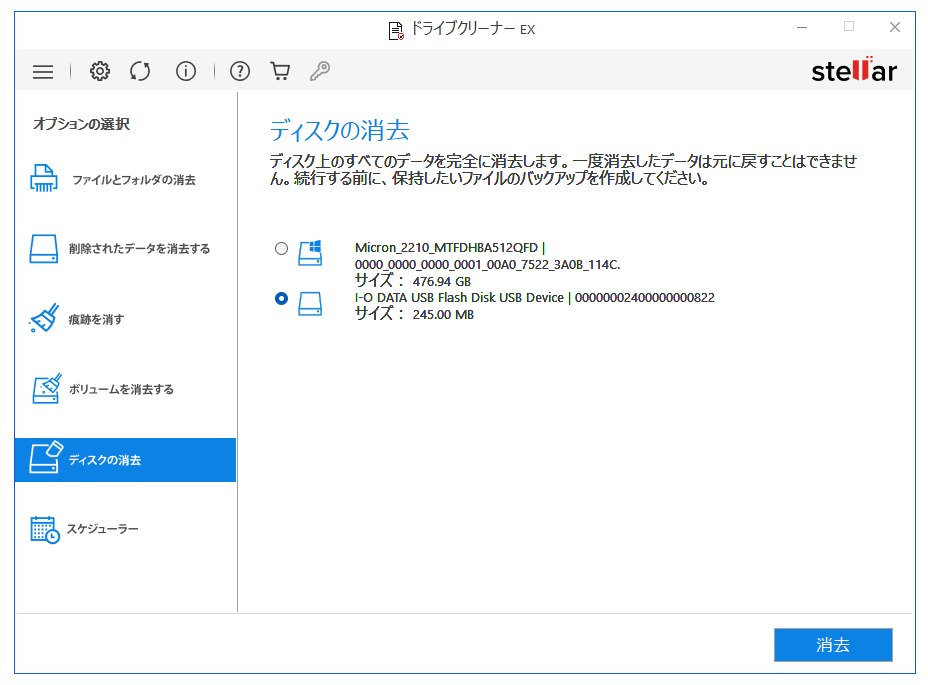Click the refresh/update circular arrows icon
928x685 pixels.
(140, 71)
